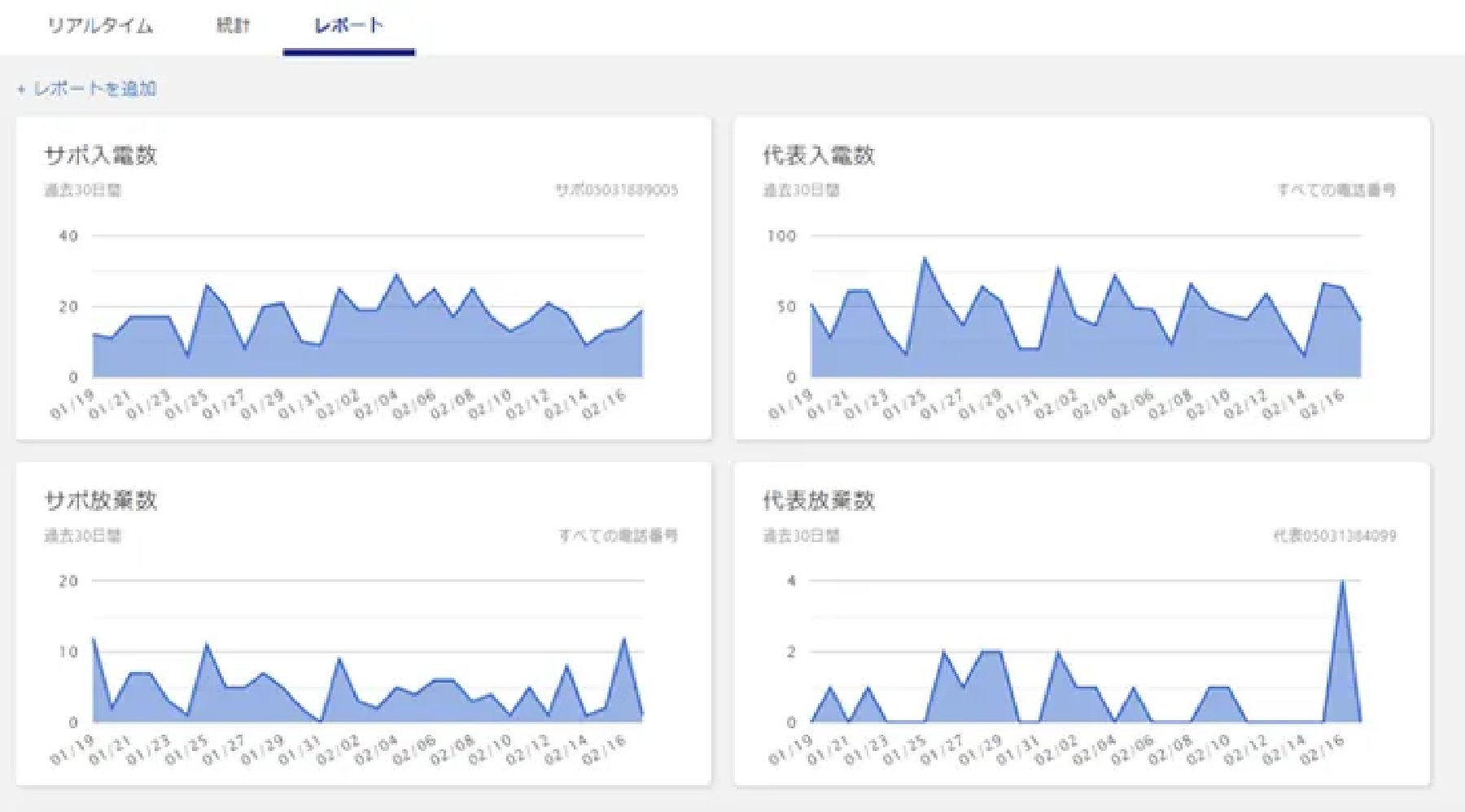Click the レポートを追加 link

[x=94, y=89]
